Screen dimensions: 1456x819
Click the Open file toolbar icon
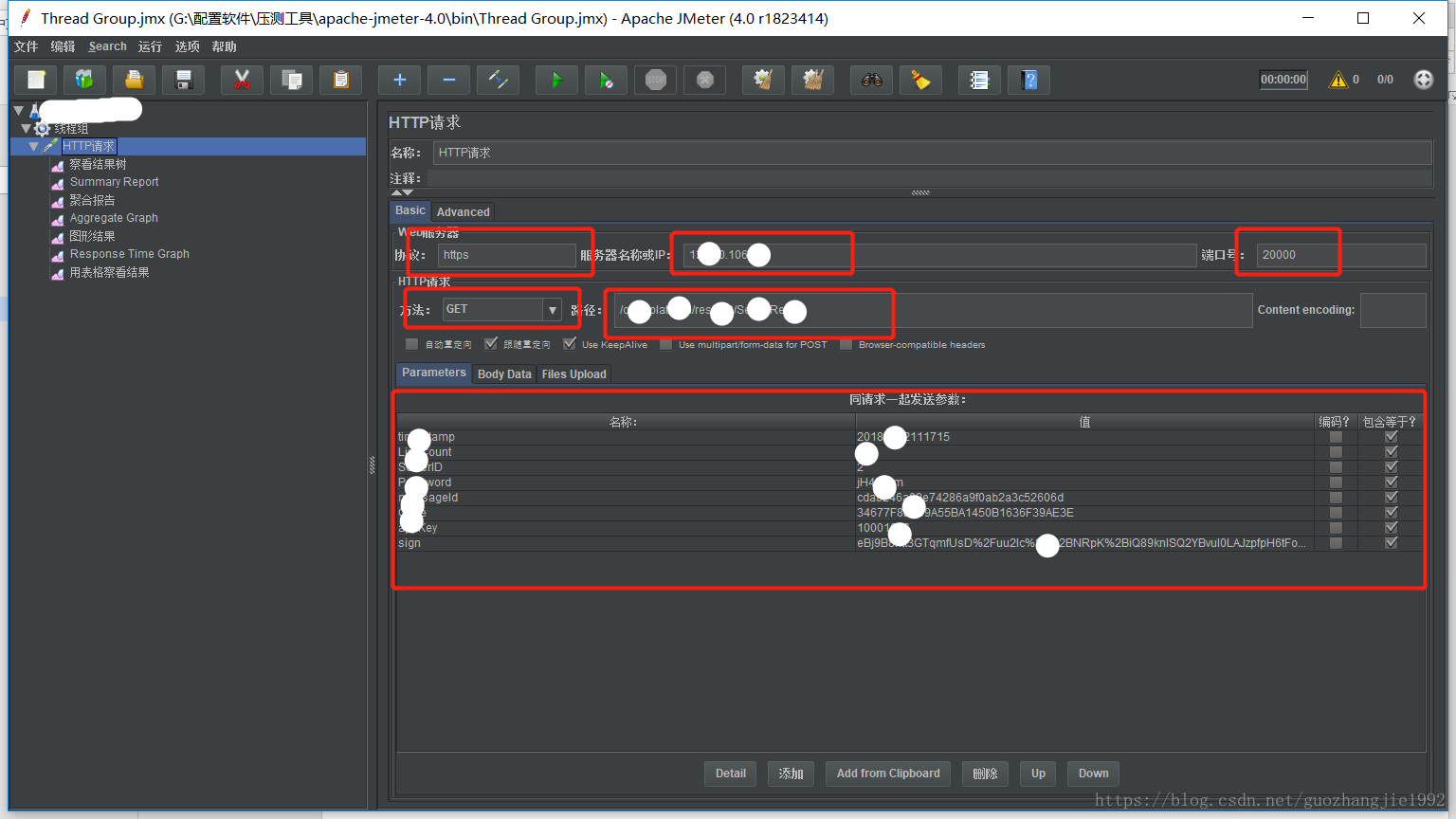coord(135,80)
